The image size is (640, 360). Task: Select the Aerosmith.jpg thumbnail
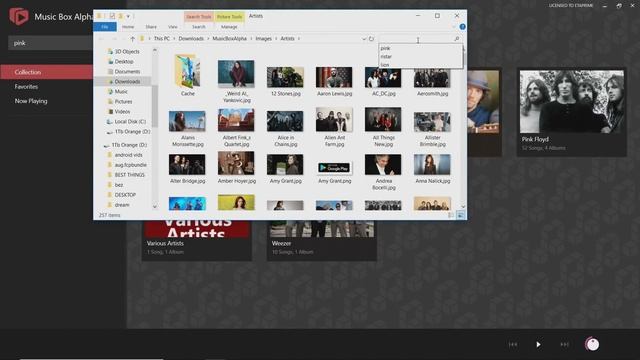tap(432, 78)
